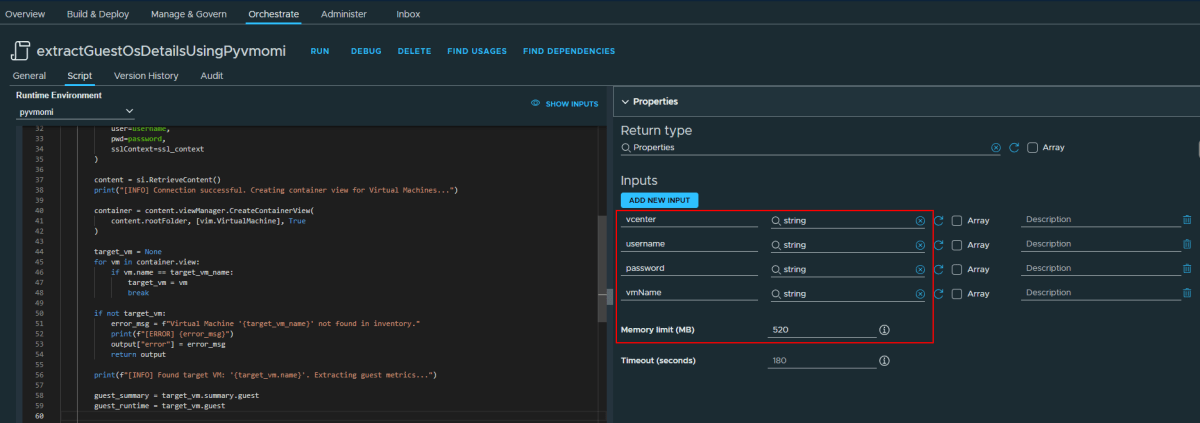Delete the username input with trash icon
This screenshot has width=1200, height=423.
tap(1187, 244)
